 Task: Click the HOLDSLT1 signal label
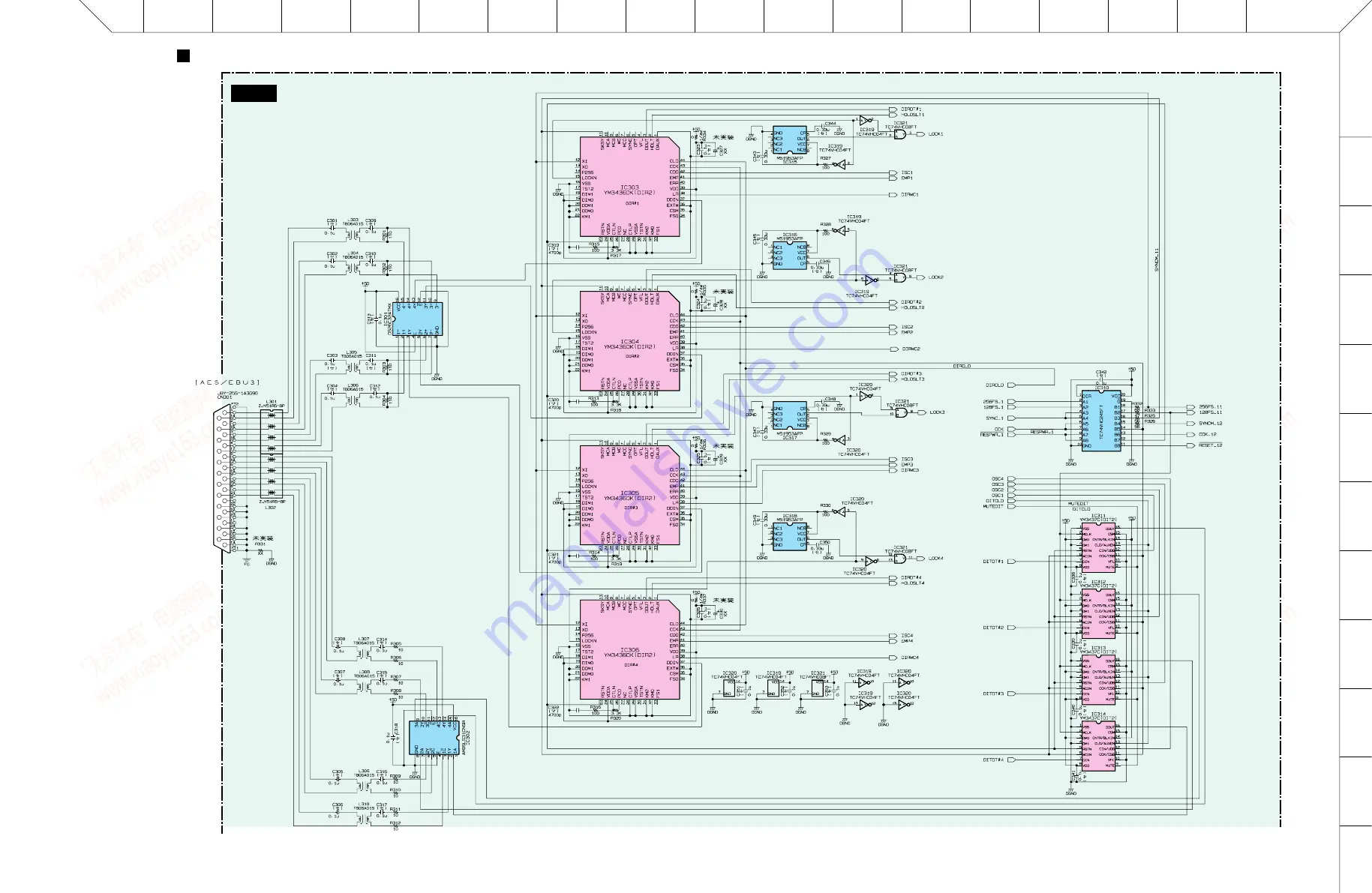(x=912, y=115)
